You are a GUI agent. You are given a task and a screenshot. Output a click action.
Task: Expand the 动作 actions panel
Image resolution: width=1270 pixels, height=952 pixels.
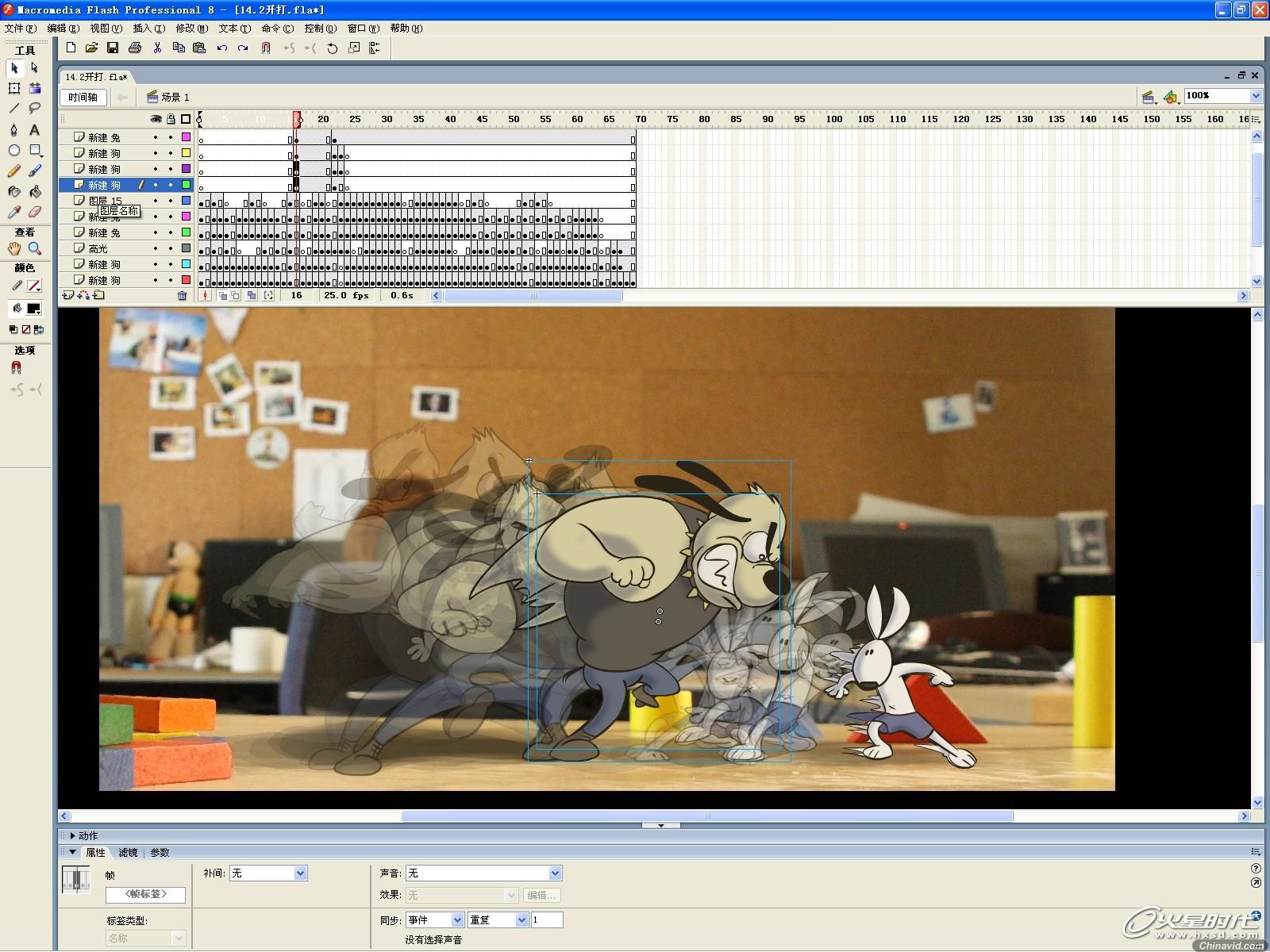click(x=73, y=835)
